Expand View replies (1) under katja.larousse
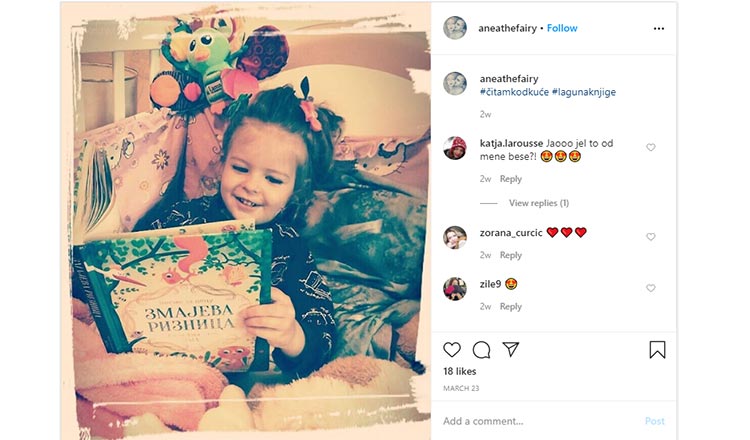This screenshot has height=440, width=750. point(539,203)
